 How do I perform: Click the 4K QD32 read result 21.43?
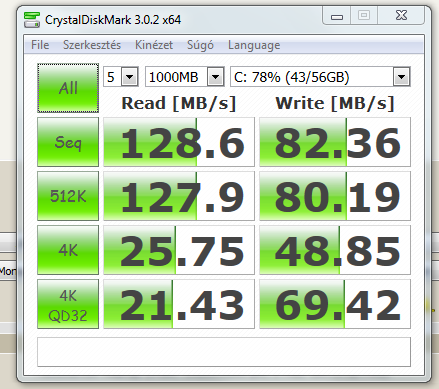pos(179,304)
